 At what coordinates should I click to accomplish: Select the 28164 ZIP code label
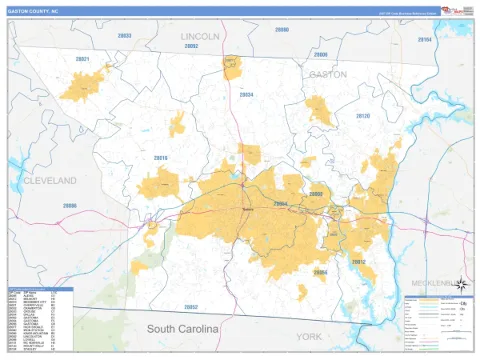[x=425, y=40]
